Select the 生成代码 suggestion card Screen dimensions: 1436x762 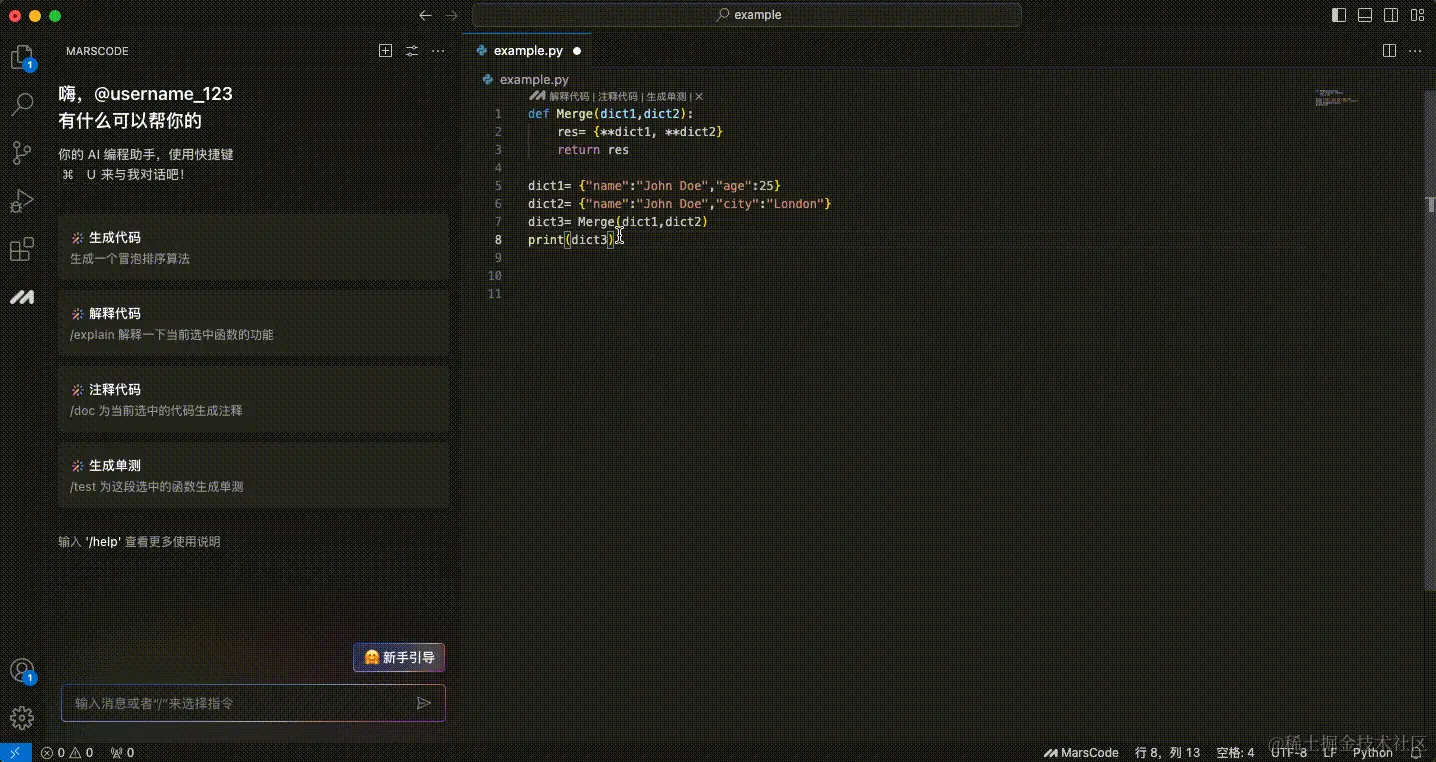coord(253,247)
